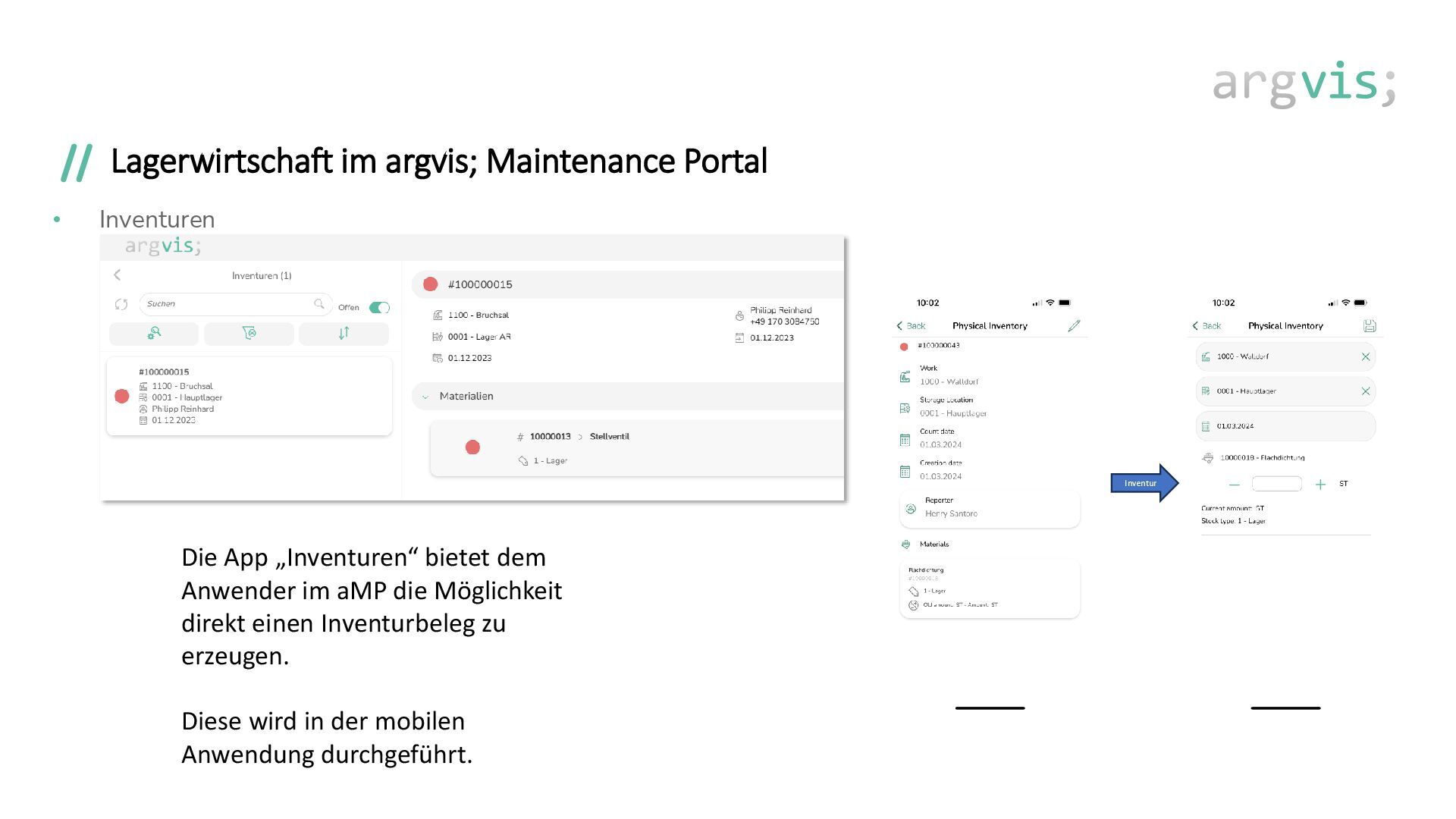The image size is (1456, 819).
Task: Click 'Philipp Reinhard' text in the inventory card
Action: 183,409
